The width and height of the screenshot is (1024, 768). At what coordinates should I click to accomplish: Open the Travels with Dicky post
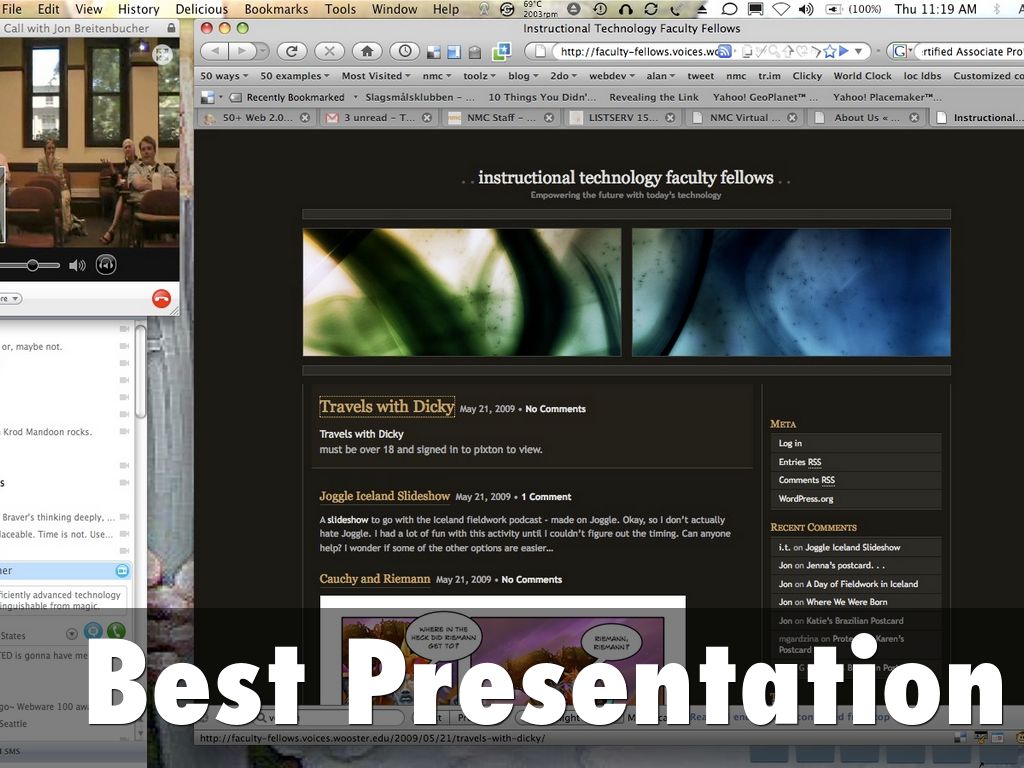click(x=387, y=407)
